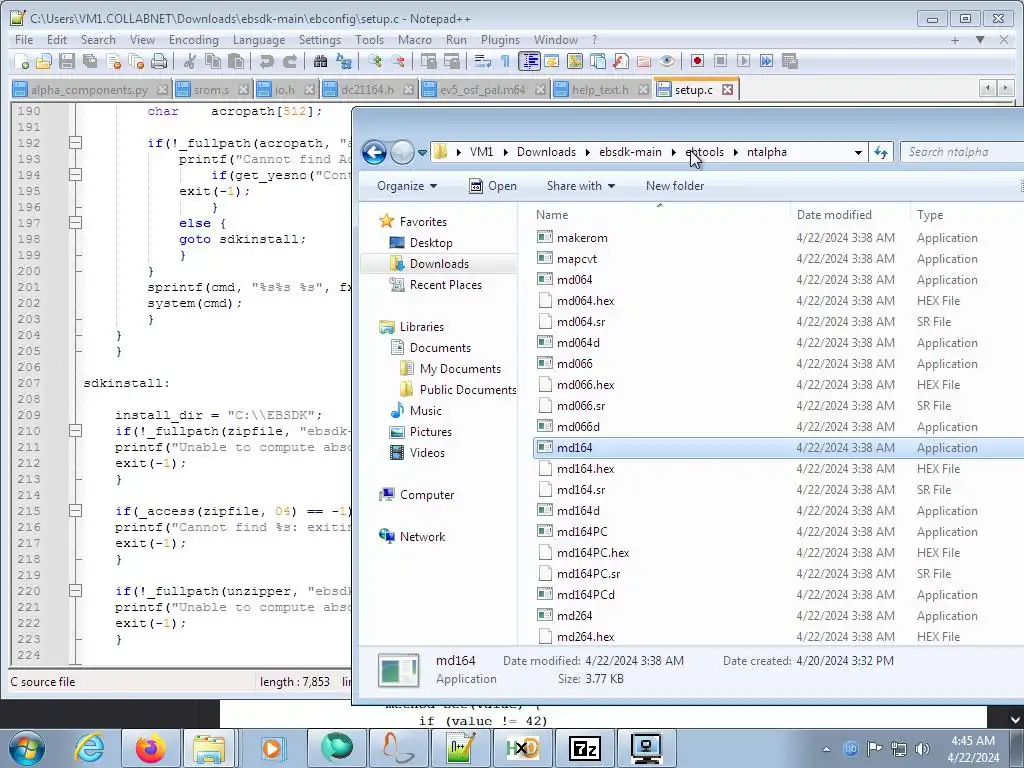Click in the Search ntalpha field
This screenshot has width=1024, height=768.
pyautogui.click(x=961, y=152)
